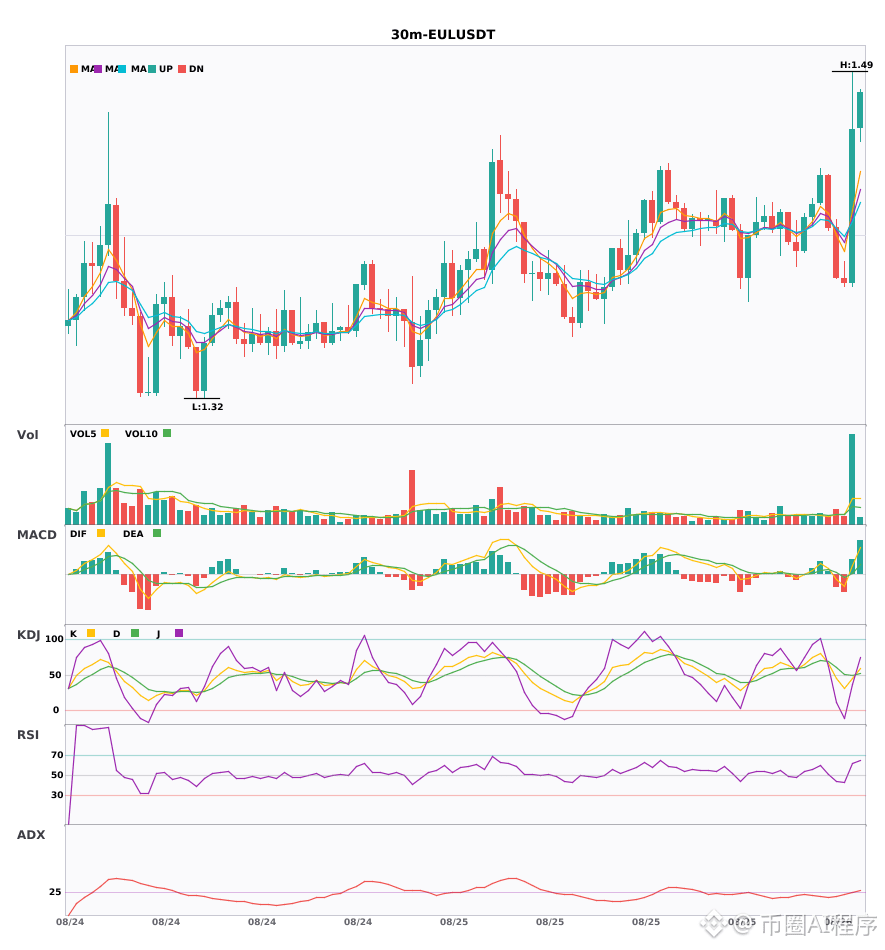Viewport: 885px width, 950px height.
Task: Click the KDJ panel label
Action: click(x=28, y=635)
